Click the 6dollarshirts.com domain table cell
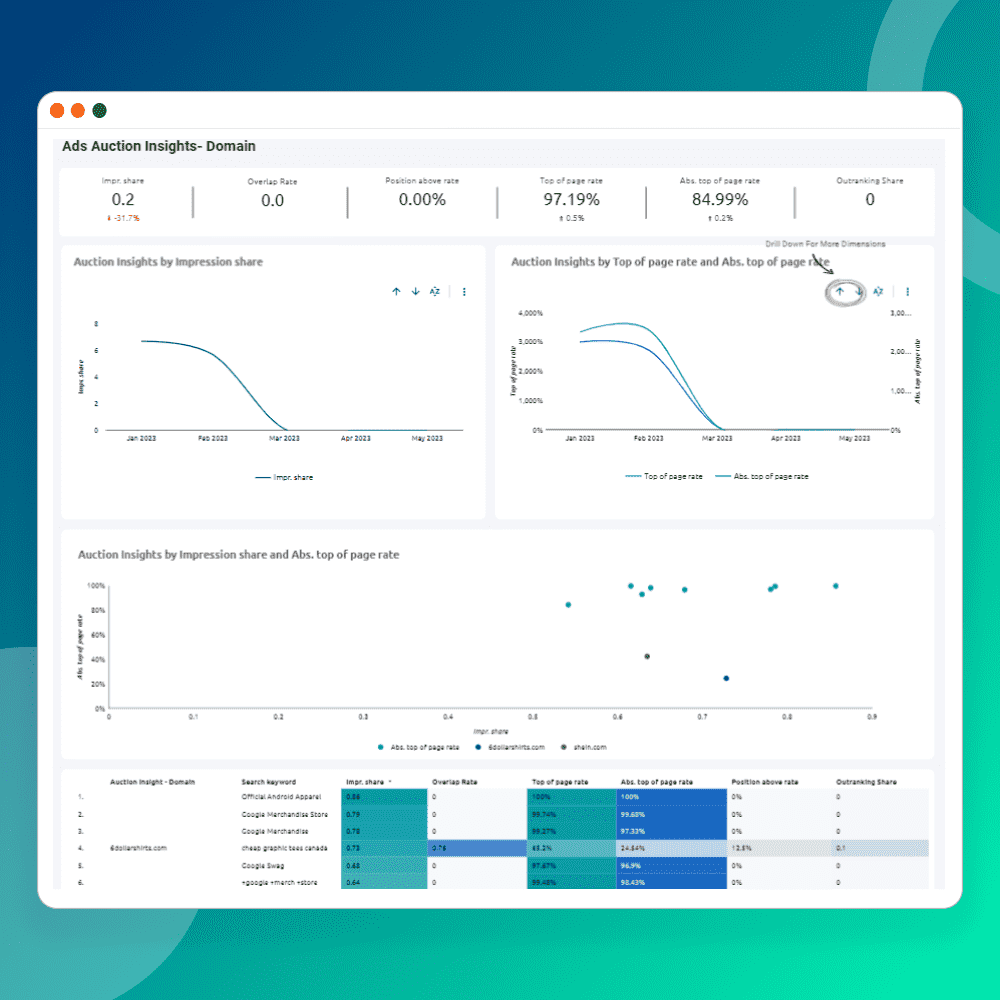The image size is (1000, 1000). 138,848
